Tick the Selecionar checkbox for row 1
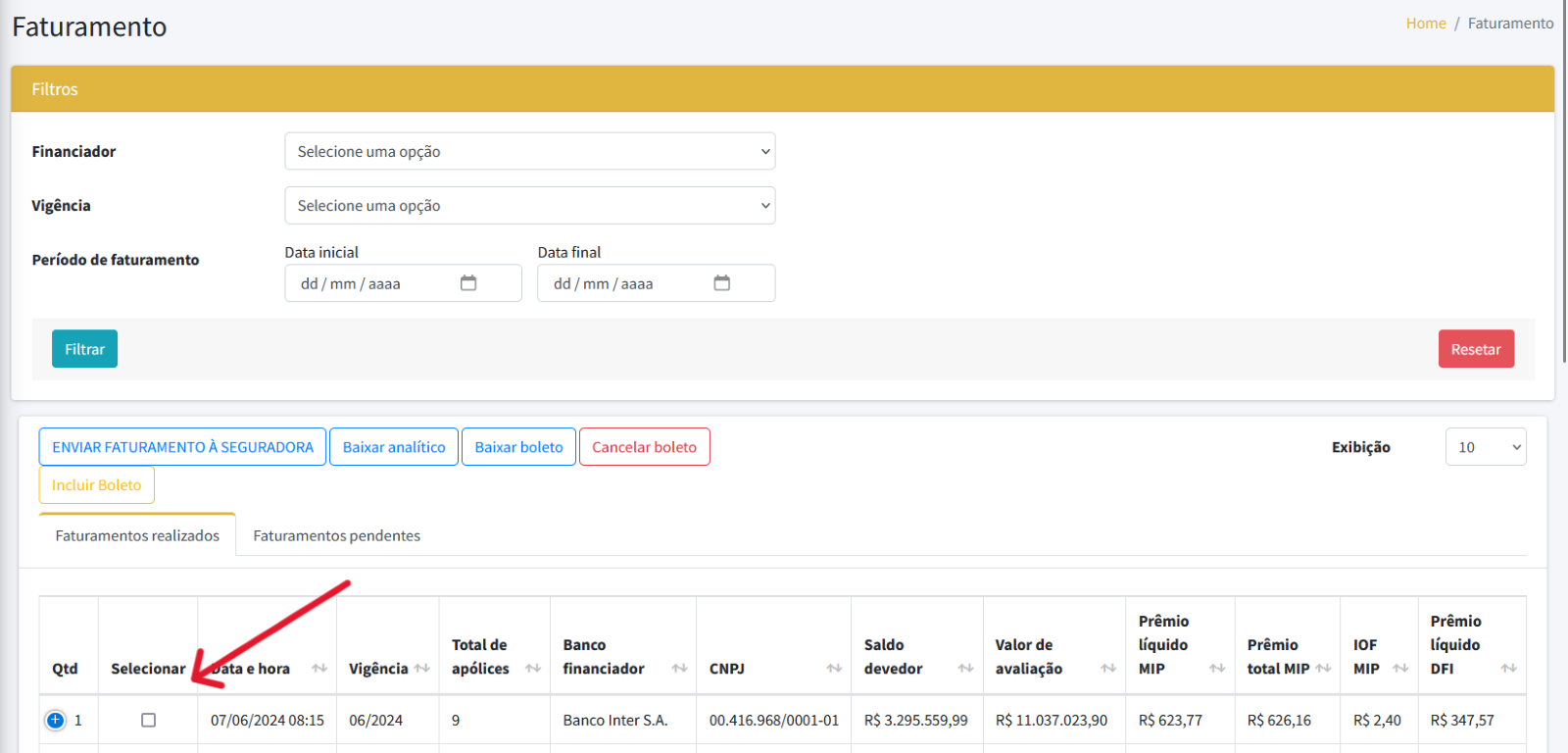This screenshot has height=753, width=1568. point(148,720)
